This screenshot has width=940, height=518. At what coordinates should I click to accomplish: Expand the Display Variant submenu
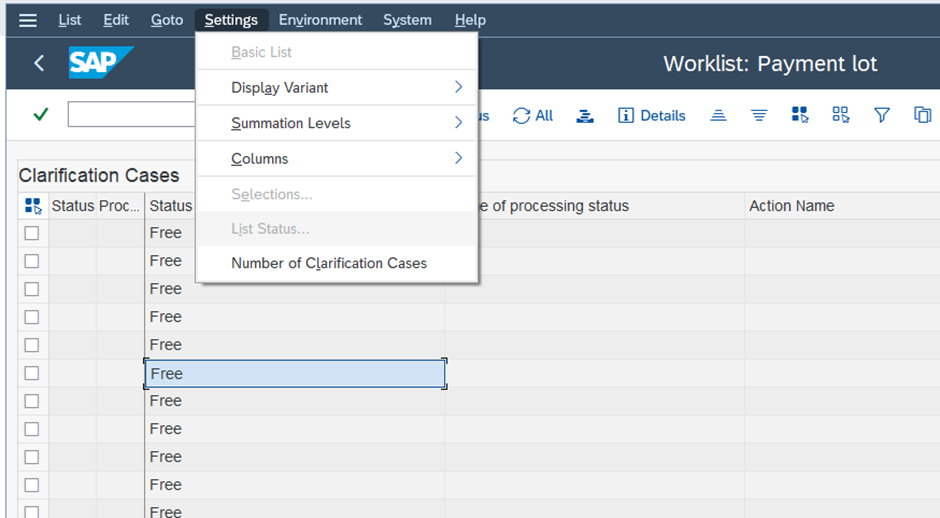(x=337, y=88)
